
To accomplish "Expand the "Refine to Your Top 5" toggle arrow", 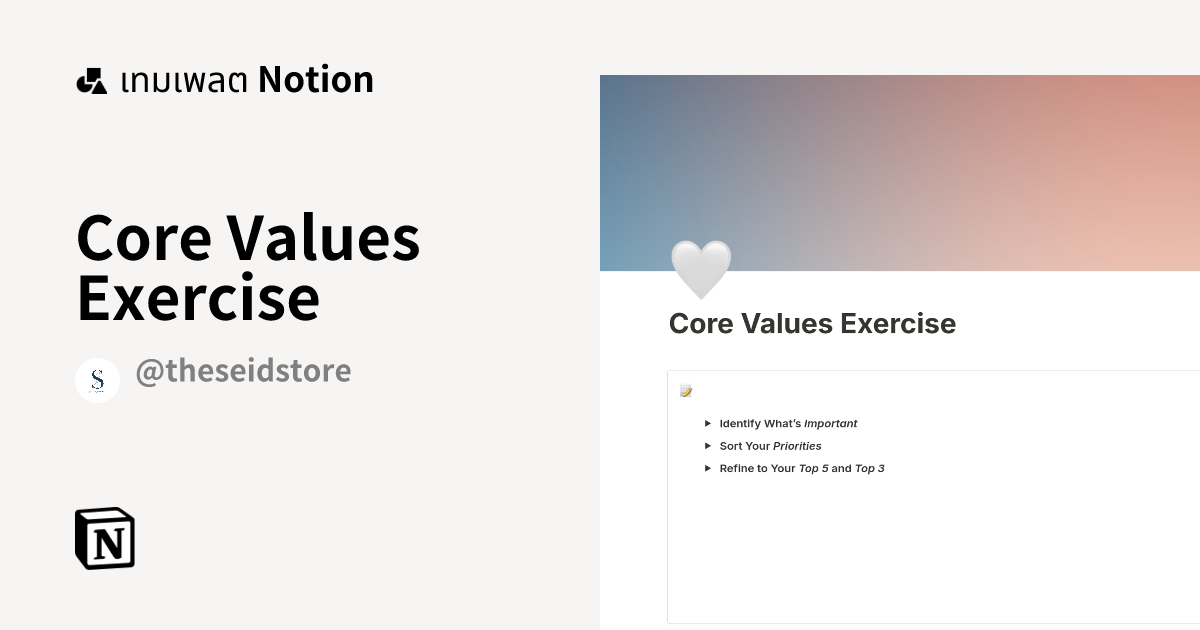I will click(x=708, y=468).
